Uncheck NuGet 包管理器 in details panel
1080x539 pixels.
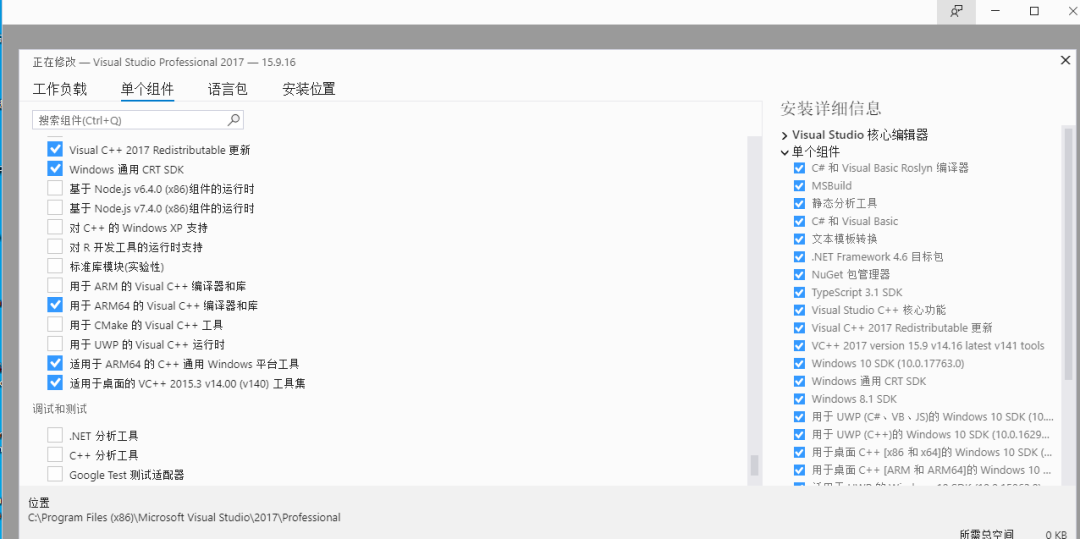[x=799, y=275]
